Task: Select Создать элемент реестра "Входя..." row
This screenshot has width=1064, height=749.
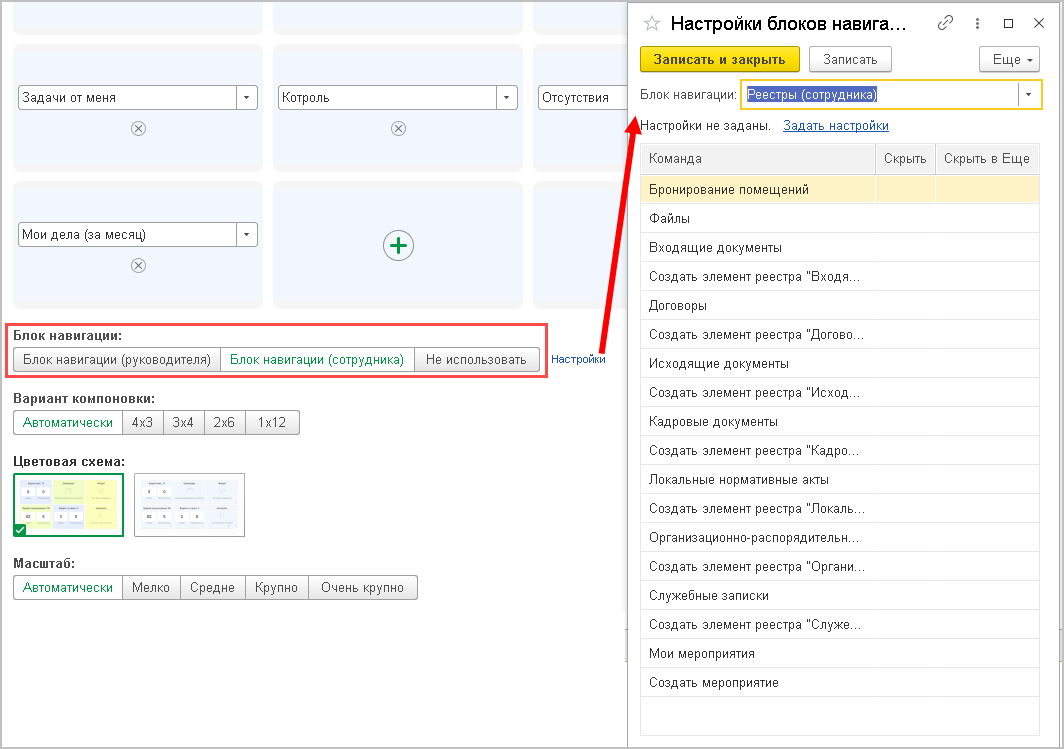Action: click(x=840, y=277)
